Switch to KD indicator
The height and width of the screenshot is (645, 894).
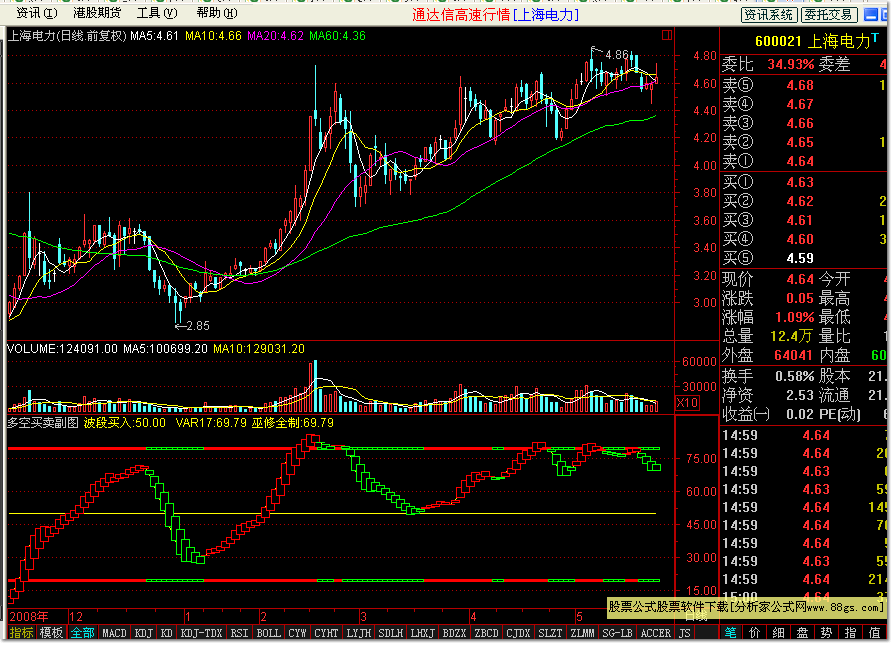click(x=166, y=633)
